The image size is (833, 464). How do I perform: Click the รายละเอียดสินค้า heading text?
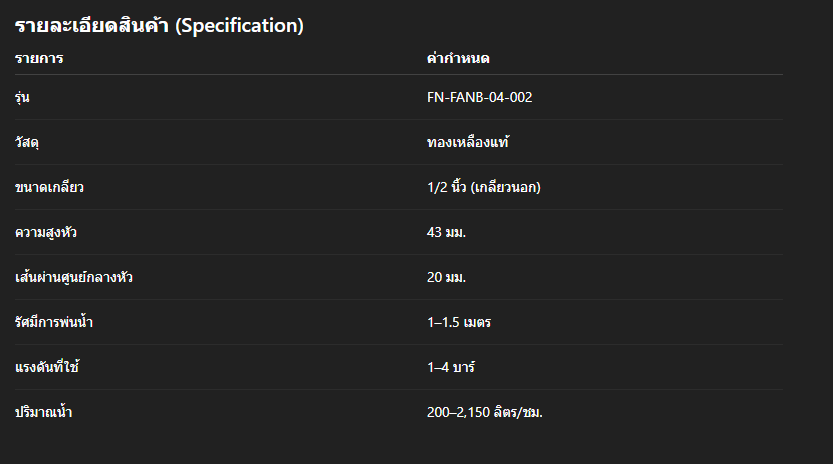click(x=92, y=26)
